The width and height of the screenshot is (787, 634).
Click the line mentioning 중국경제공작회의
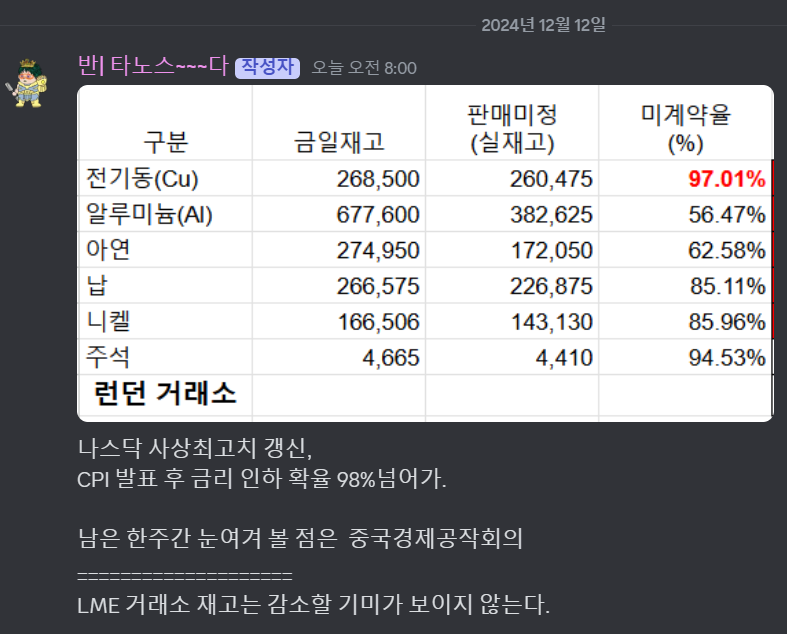tap(300, 538)
